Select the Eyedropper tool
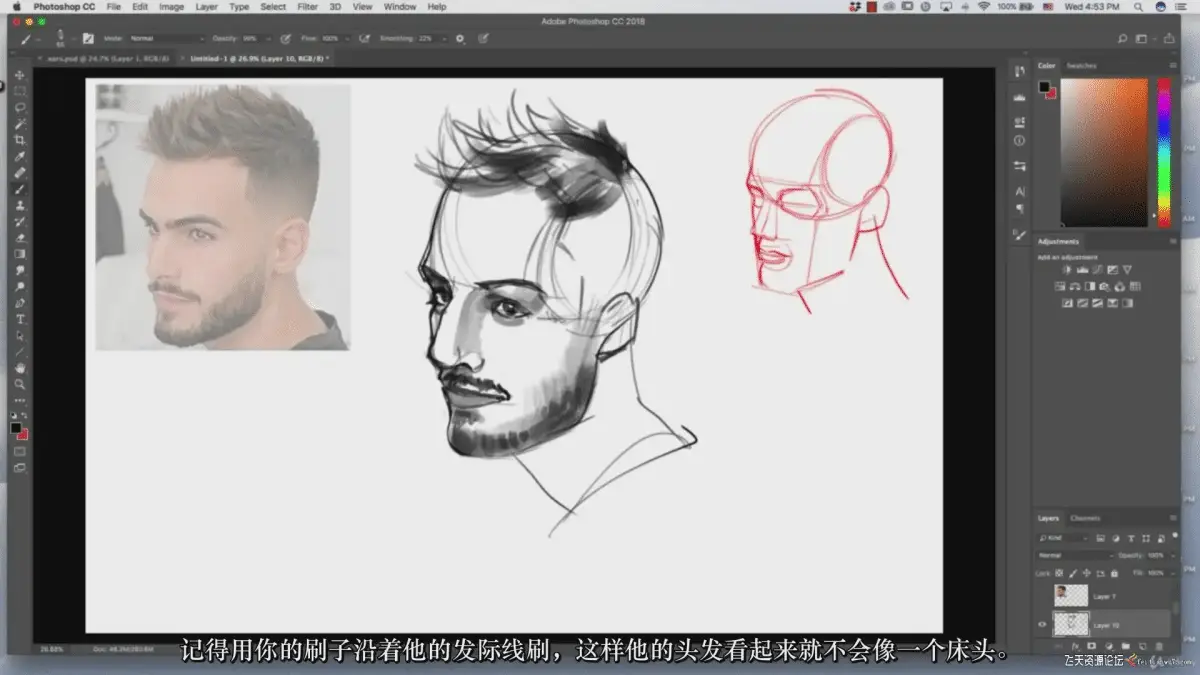The image size is (1200, 675). 20,156
